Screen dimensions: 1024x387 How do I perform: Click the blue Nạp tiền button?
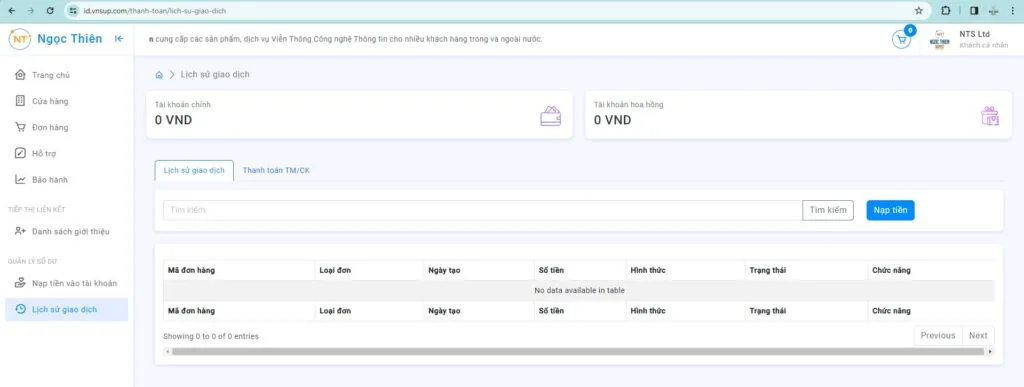tap(890, 210)
